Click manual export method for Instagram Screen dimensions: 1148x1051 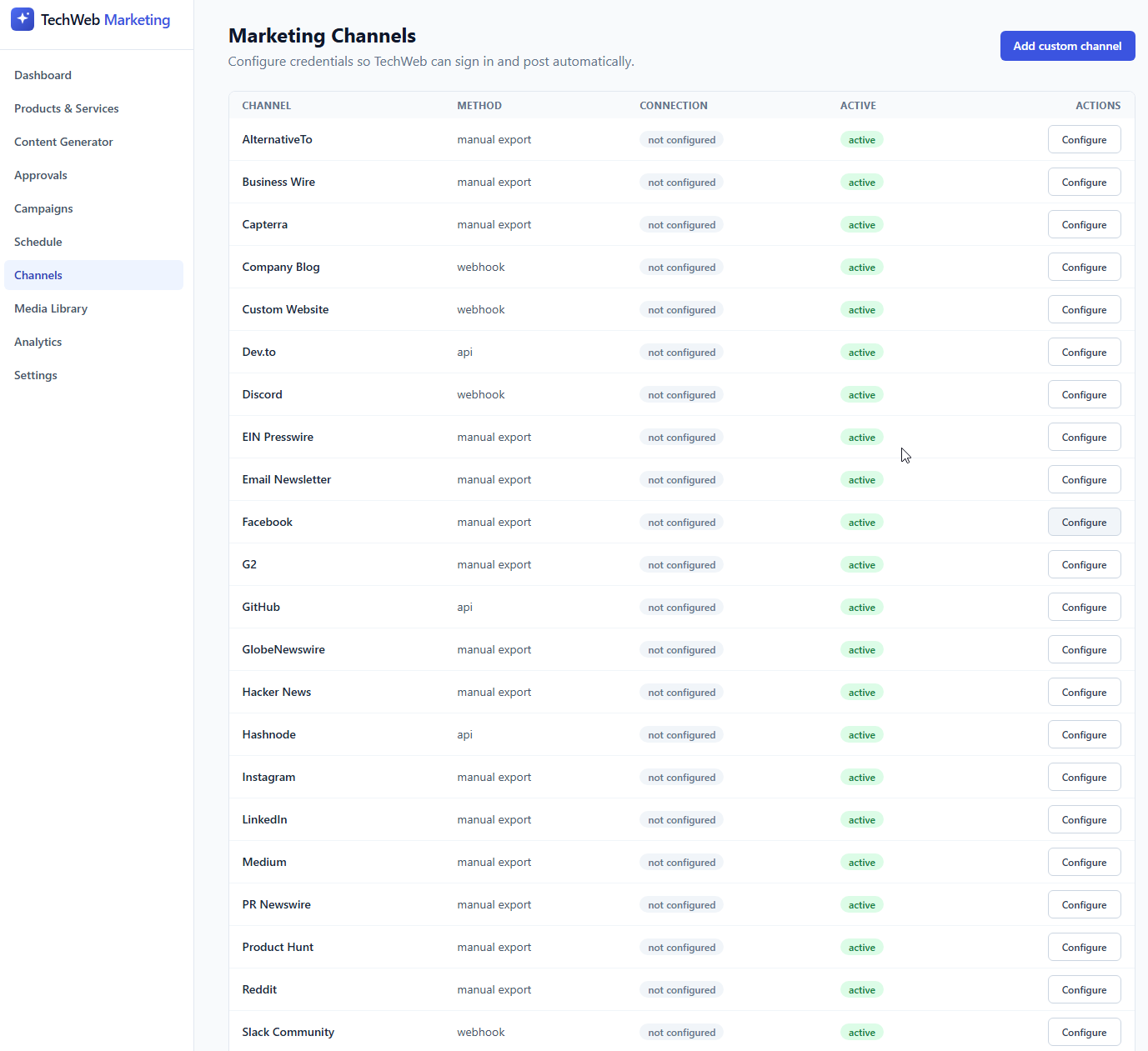pos(494,777)
